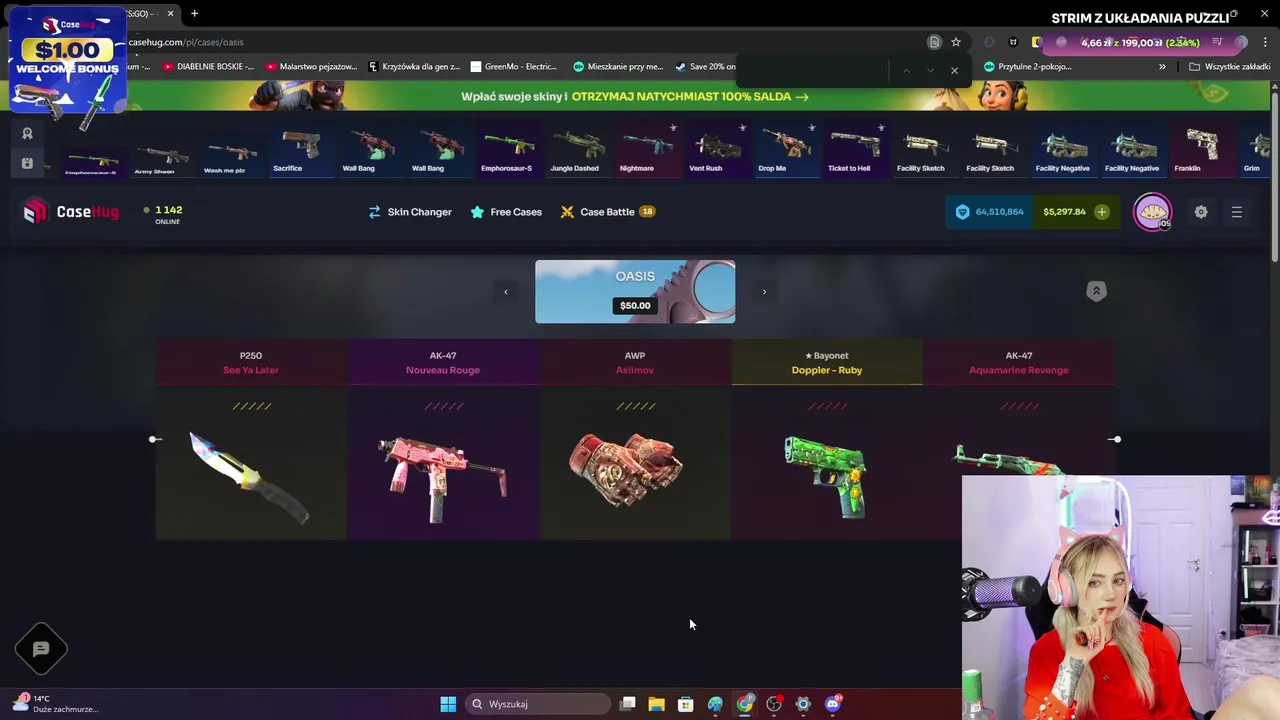The width and height of the screenshot is (1280, 720).
Task: Open GreenMo - Electric bookmark
Action: 514,67
